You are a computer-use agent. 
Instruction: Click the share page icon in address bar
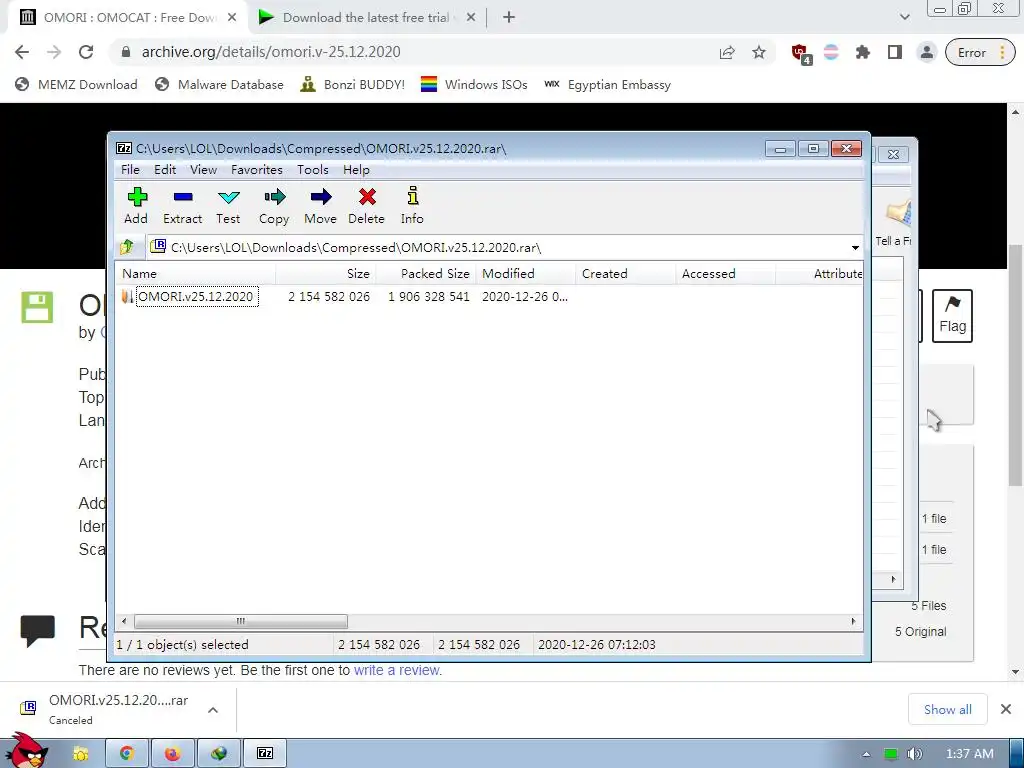click(x=727, y=52)
